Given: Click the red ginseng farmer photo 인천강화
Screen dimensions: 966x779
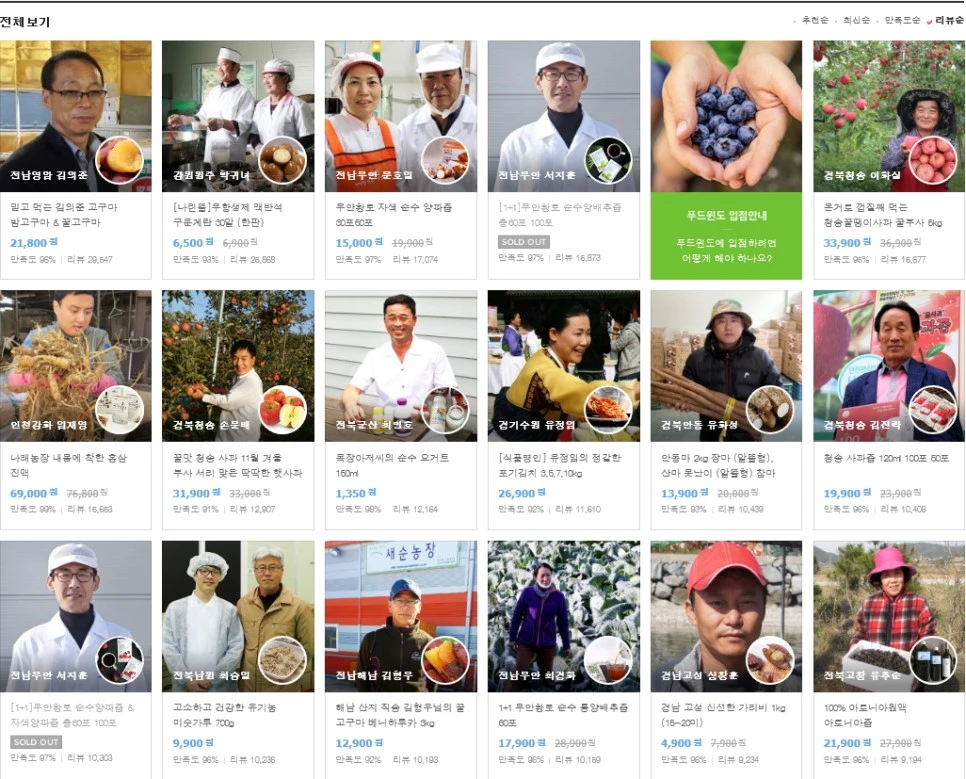Looking at the screenshot, I should pos(75,366).
